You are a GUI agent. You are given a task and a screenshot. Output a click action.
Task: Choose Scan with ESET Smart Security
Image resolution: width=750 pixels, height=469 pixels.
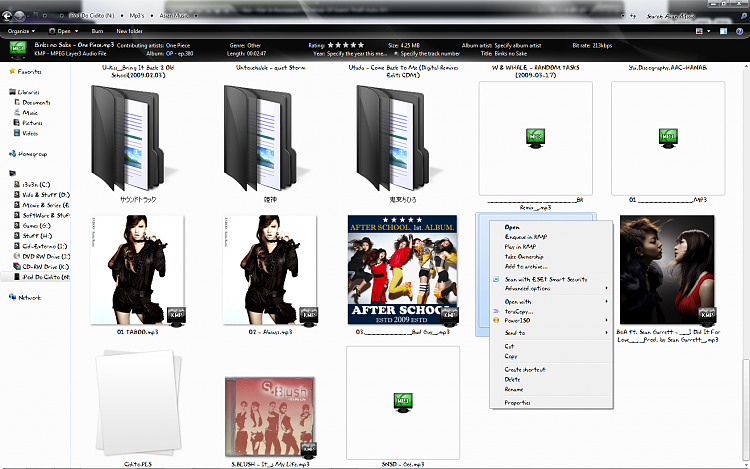pyautogui.click(x=546, y=279)
